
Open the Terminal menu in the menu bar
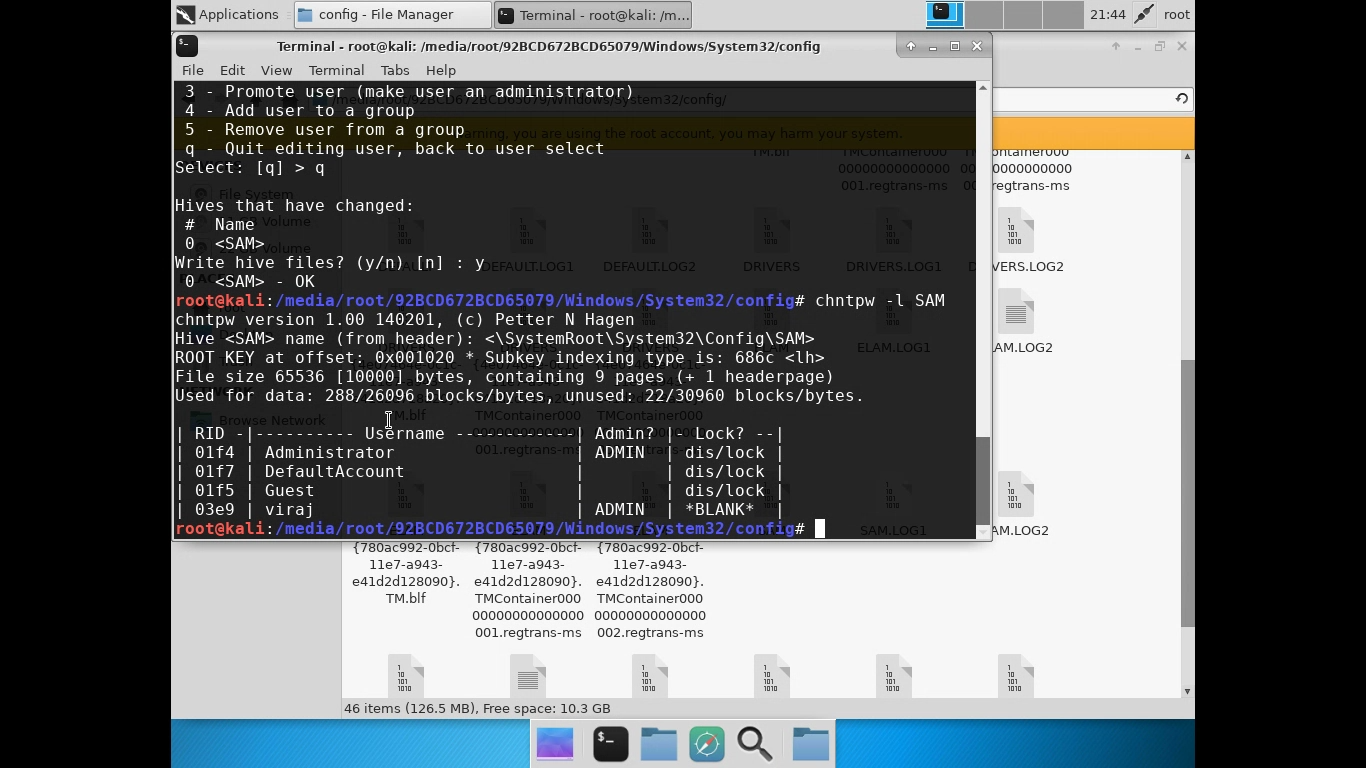(x=336, y=70)
